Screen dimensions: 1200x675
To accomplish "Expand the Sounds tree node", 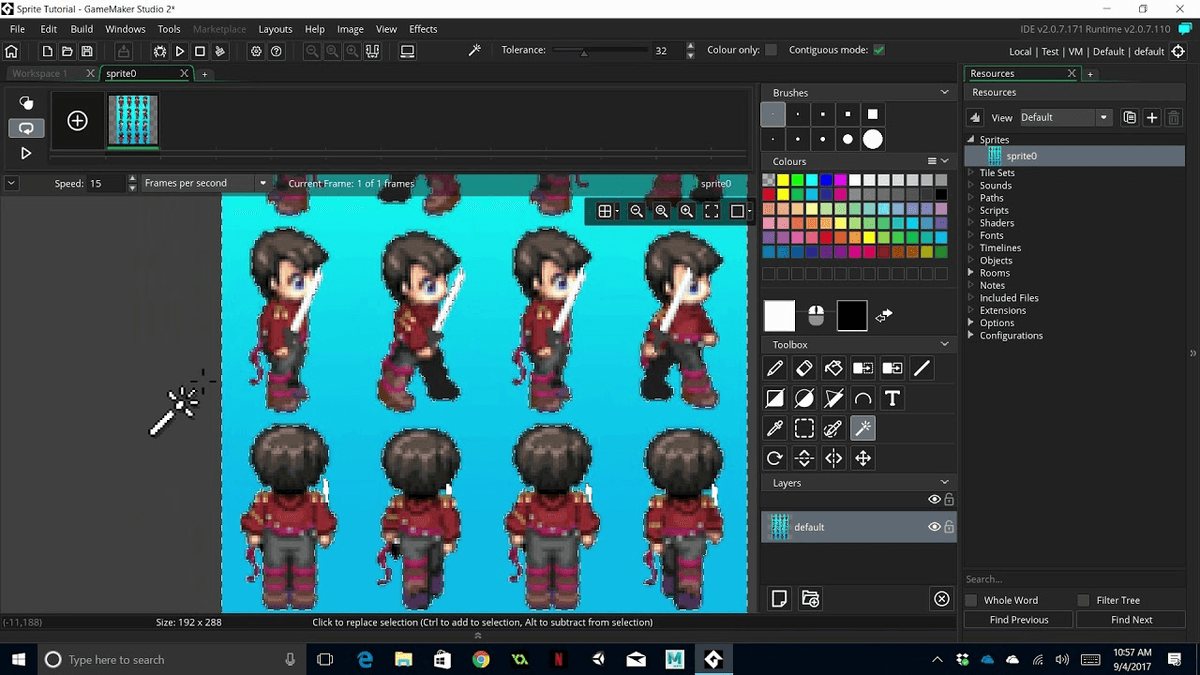I will 970,185.
